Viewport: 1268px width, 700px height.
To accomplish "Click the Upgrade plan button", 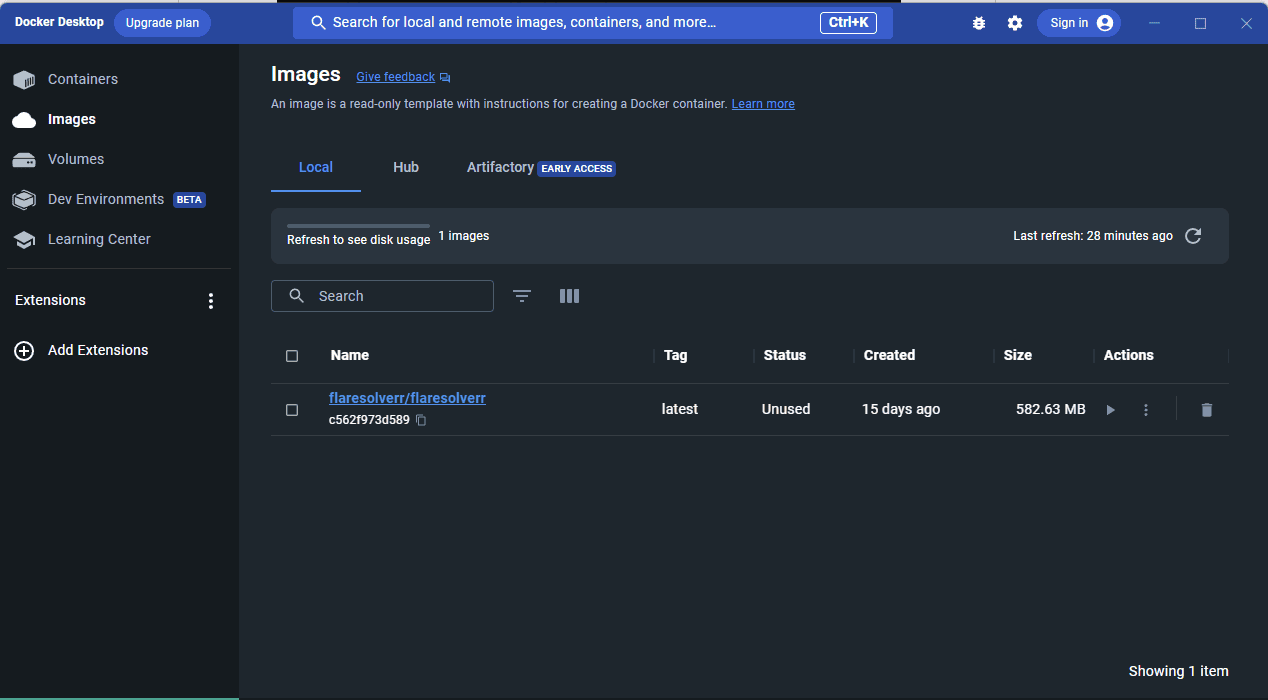I will [x=162, y=23].
